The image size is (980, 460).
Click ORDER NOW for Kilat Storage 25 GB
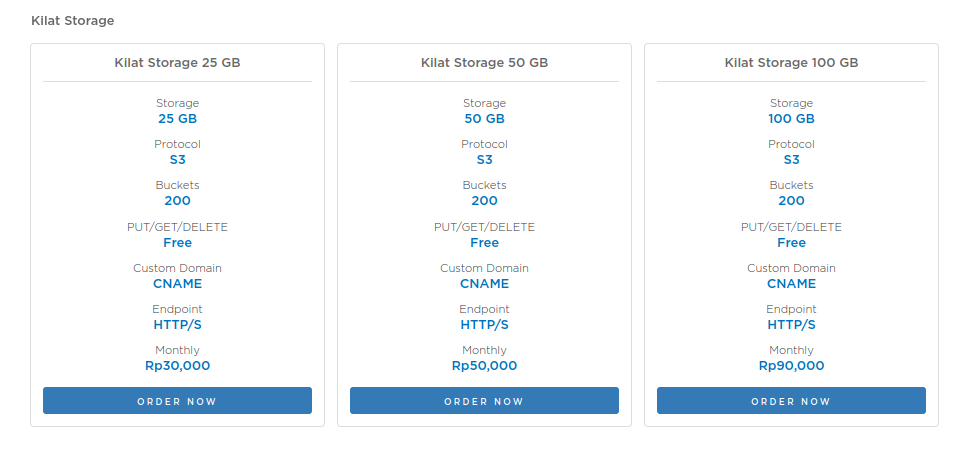coord(177,401)
